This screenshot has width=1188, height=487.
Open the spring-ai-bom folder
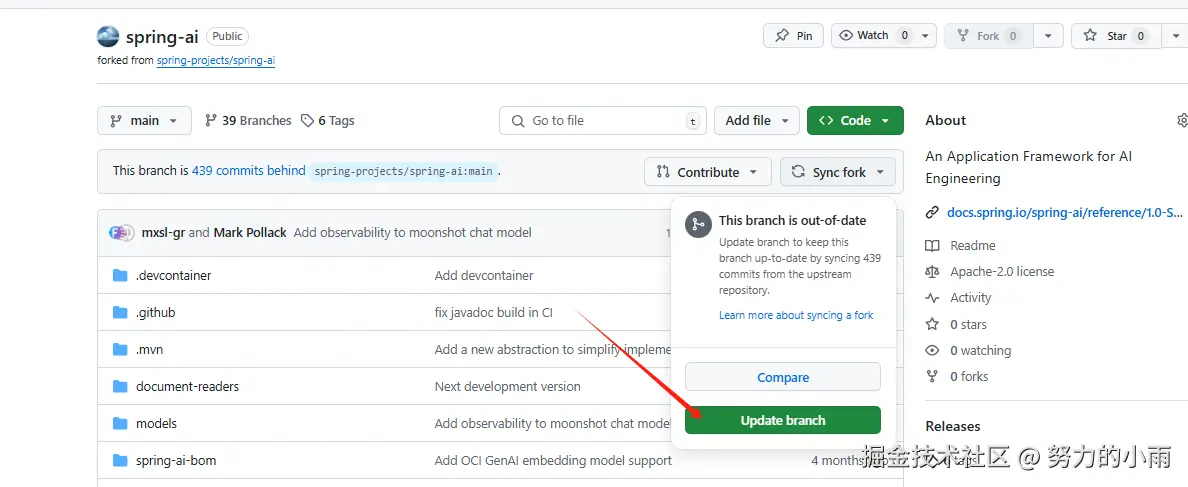coord(176,460)
